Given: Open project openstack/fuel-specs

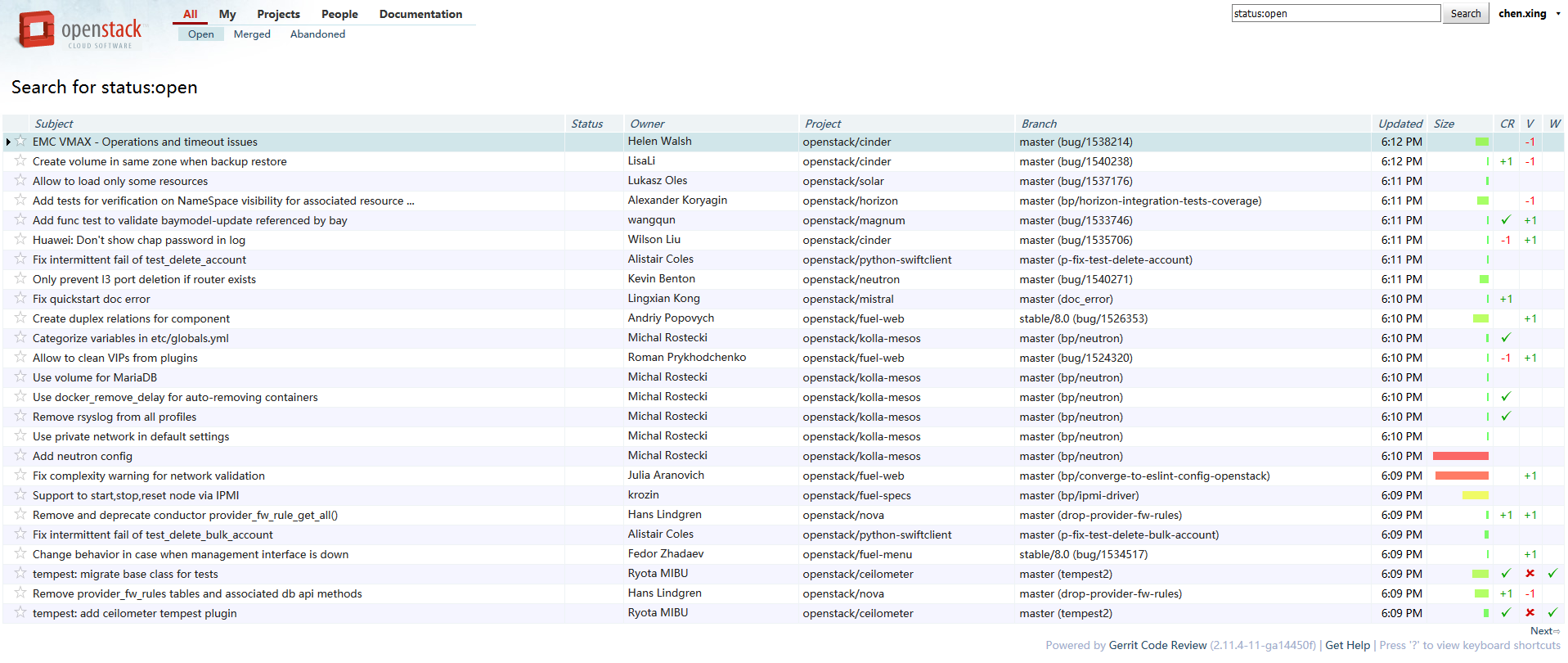Looking at the screenshot, I should point(856,495).
